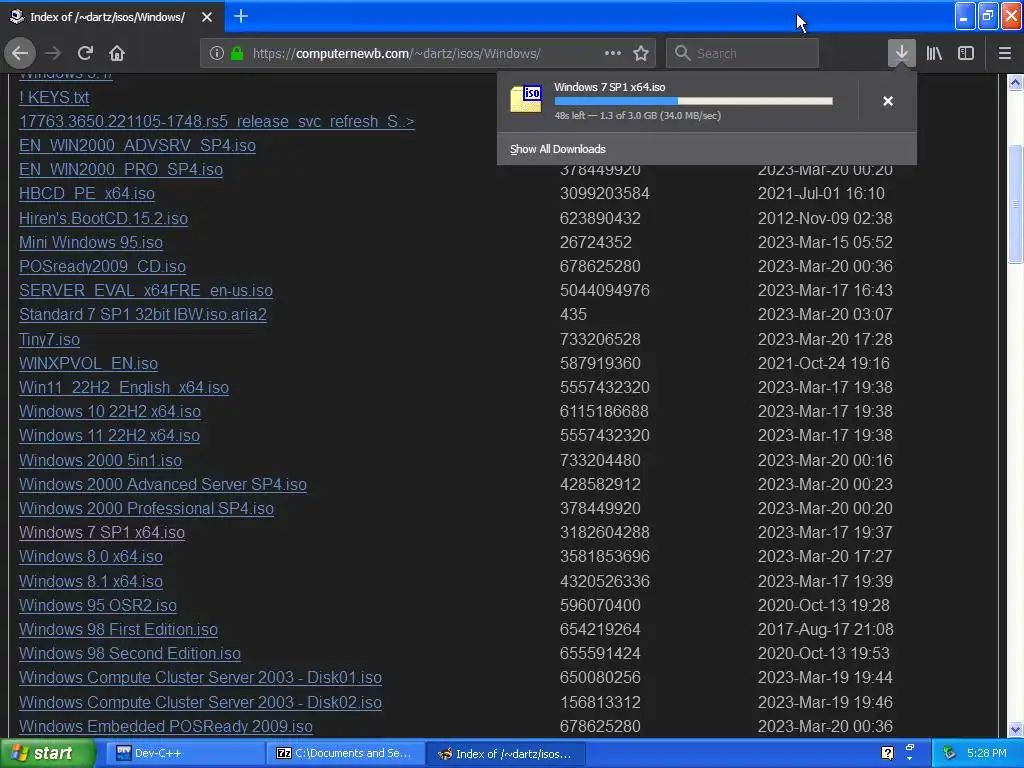Cancel the Windows 7 SP1 x64.iso download
Viewport: 1024px width, 768px height.
point(888,101)
